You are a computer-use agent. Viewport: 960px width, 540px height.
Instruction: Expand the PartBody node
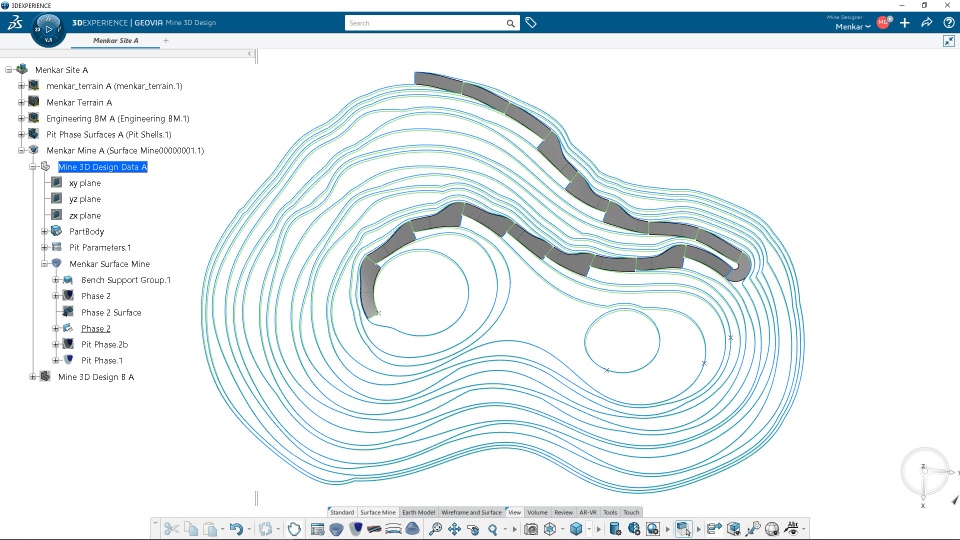pyautogui.click(x=44, y=231)
